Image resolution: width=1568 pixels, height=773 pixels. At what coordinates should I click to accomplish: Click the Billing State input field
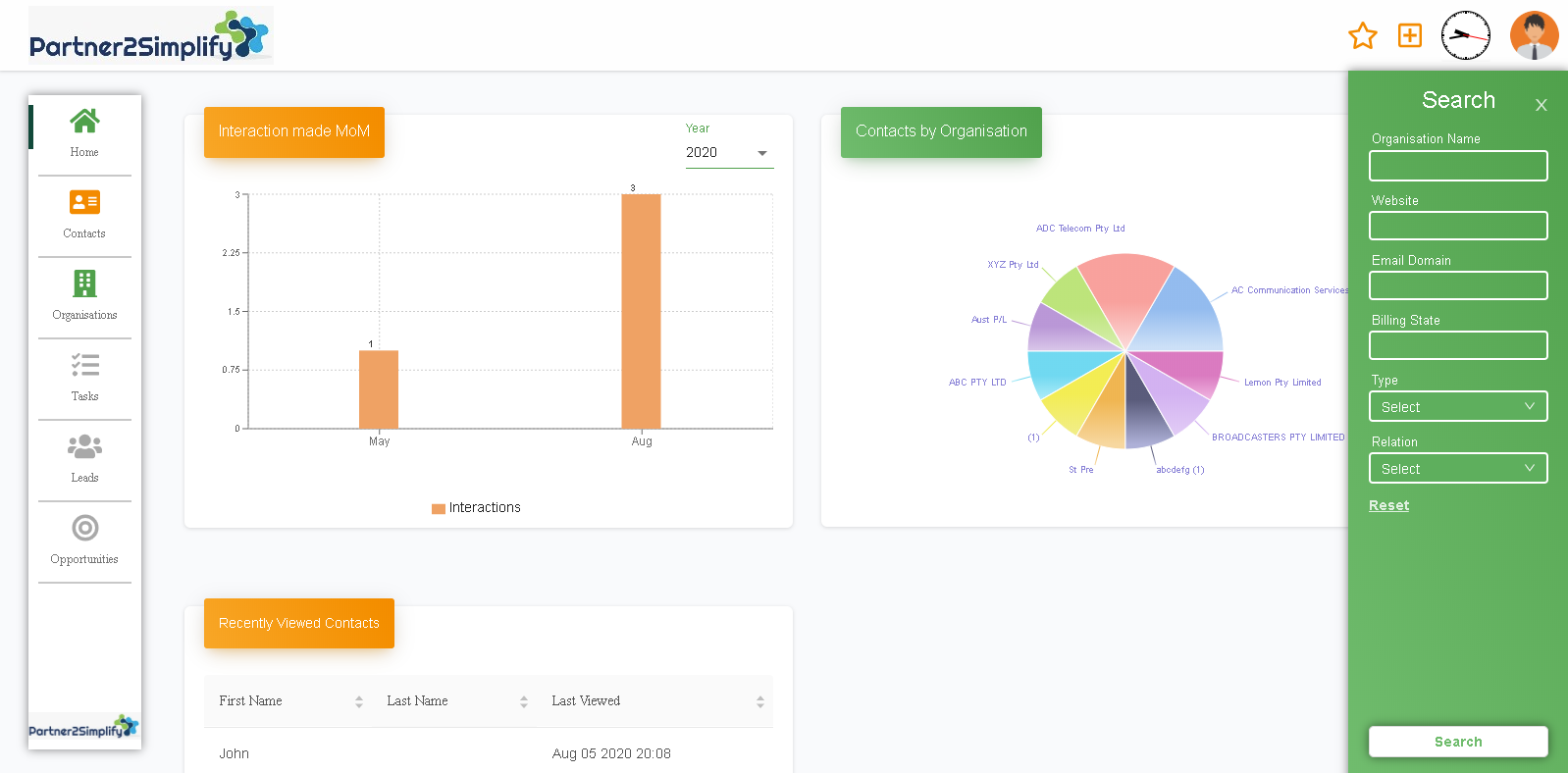(1458, 345)
